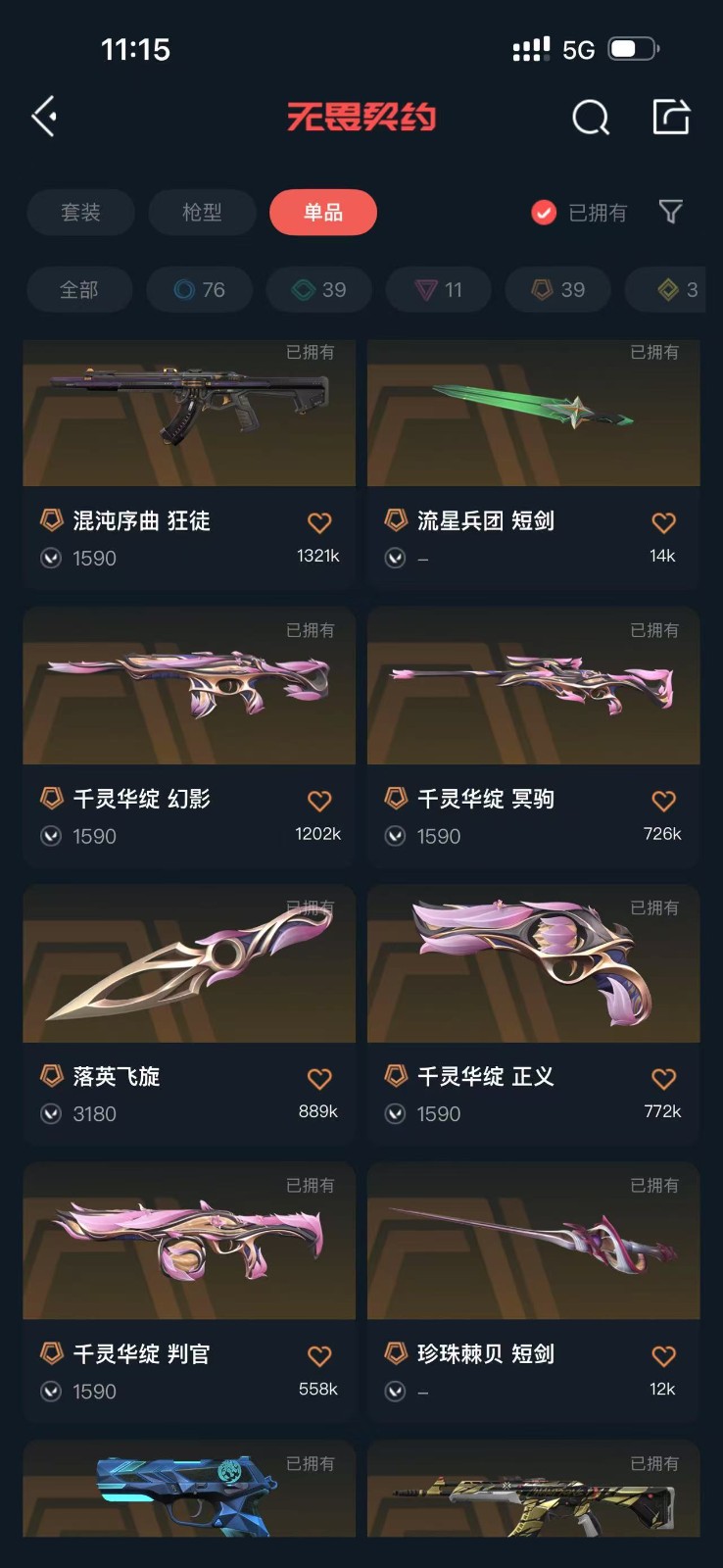This screenshot has height=1568, width=723.
Task: Switch to the 套装 tab
Action: (81, 213)
